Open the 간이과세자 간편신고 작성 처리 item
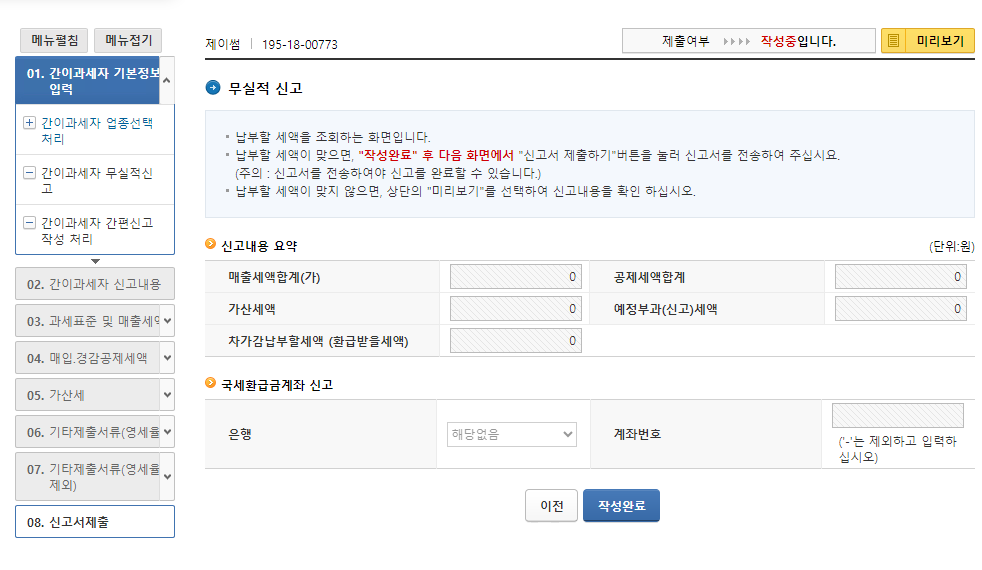 [97, 231]
